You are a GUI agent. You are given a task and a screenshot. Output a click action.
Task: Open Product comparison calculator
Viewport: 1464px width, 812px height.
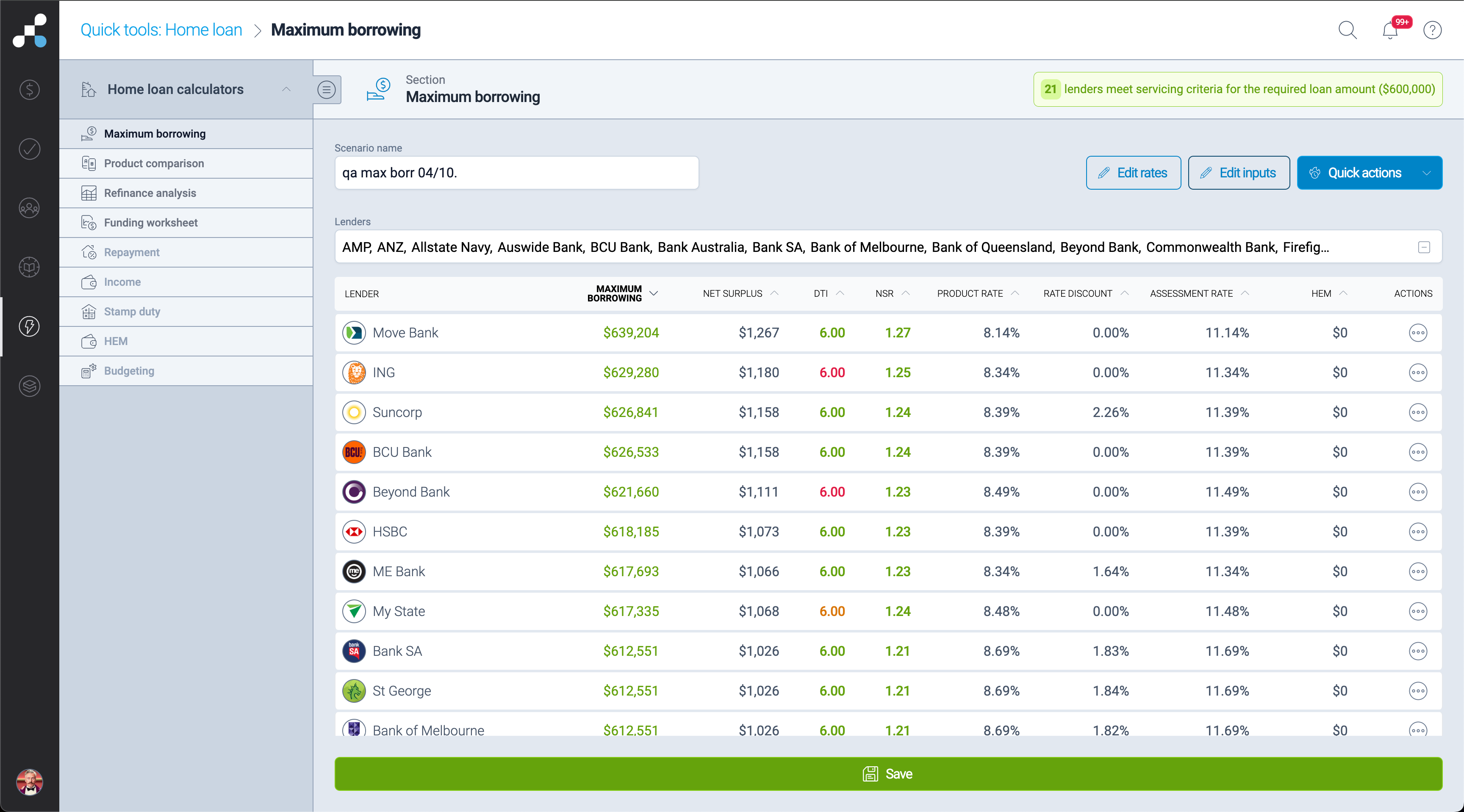186,163
